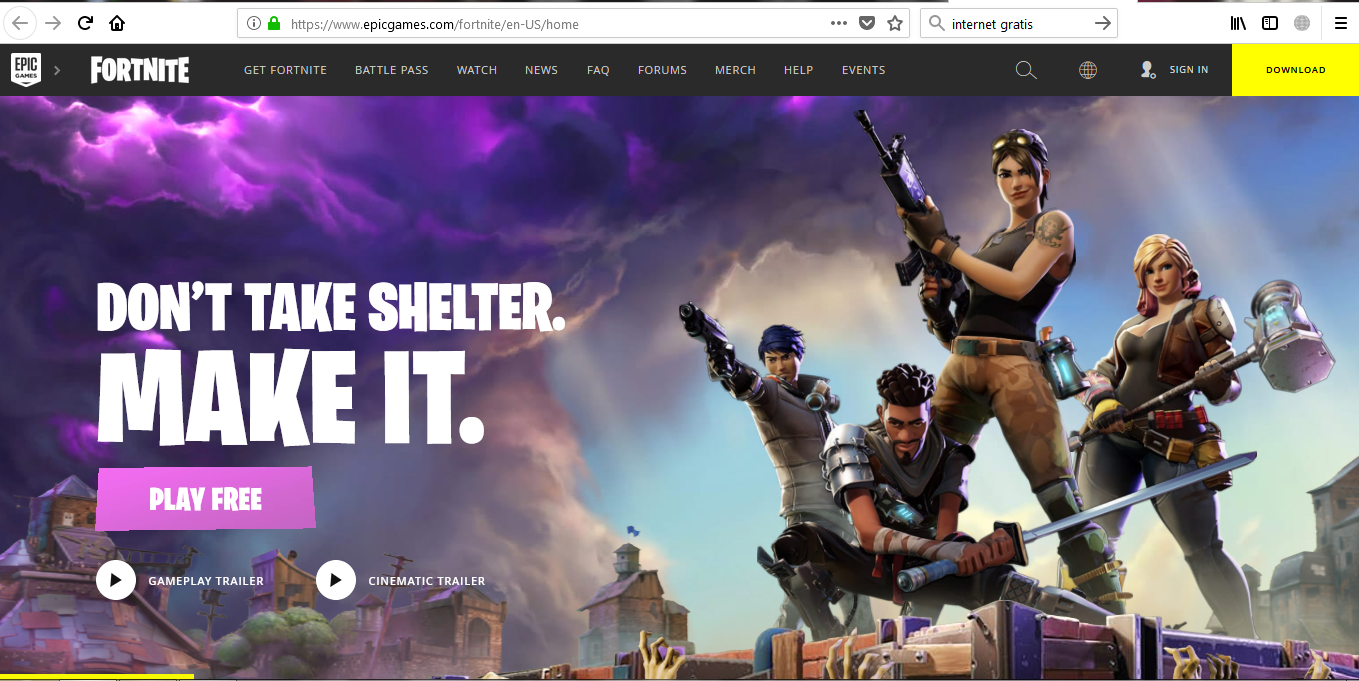Click the gray globe extension icon in toolbar
The width and height of the screenshot is (1359, 681).
click(x=1302, y=23)
